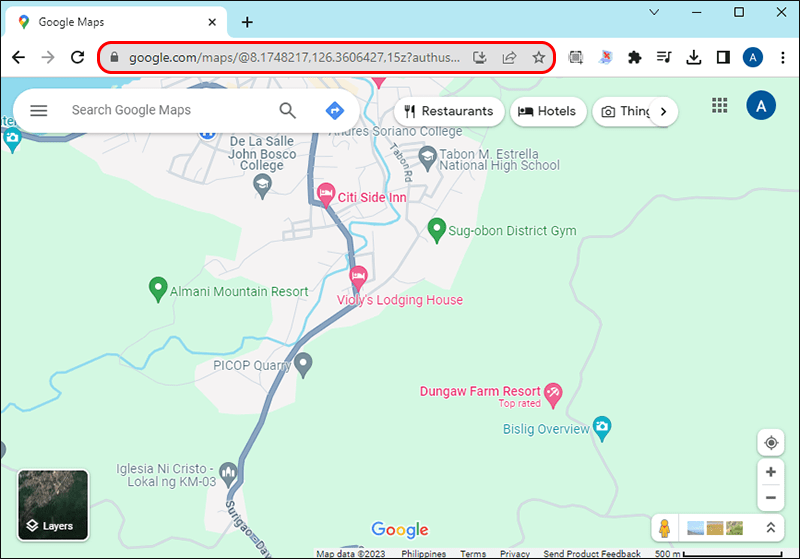Click the teal camera pin on left edge
The image size is (800, 559).
12,140
